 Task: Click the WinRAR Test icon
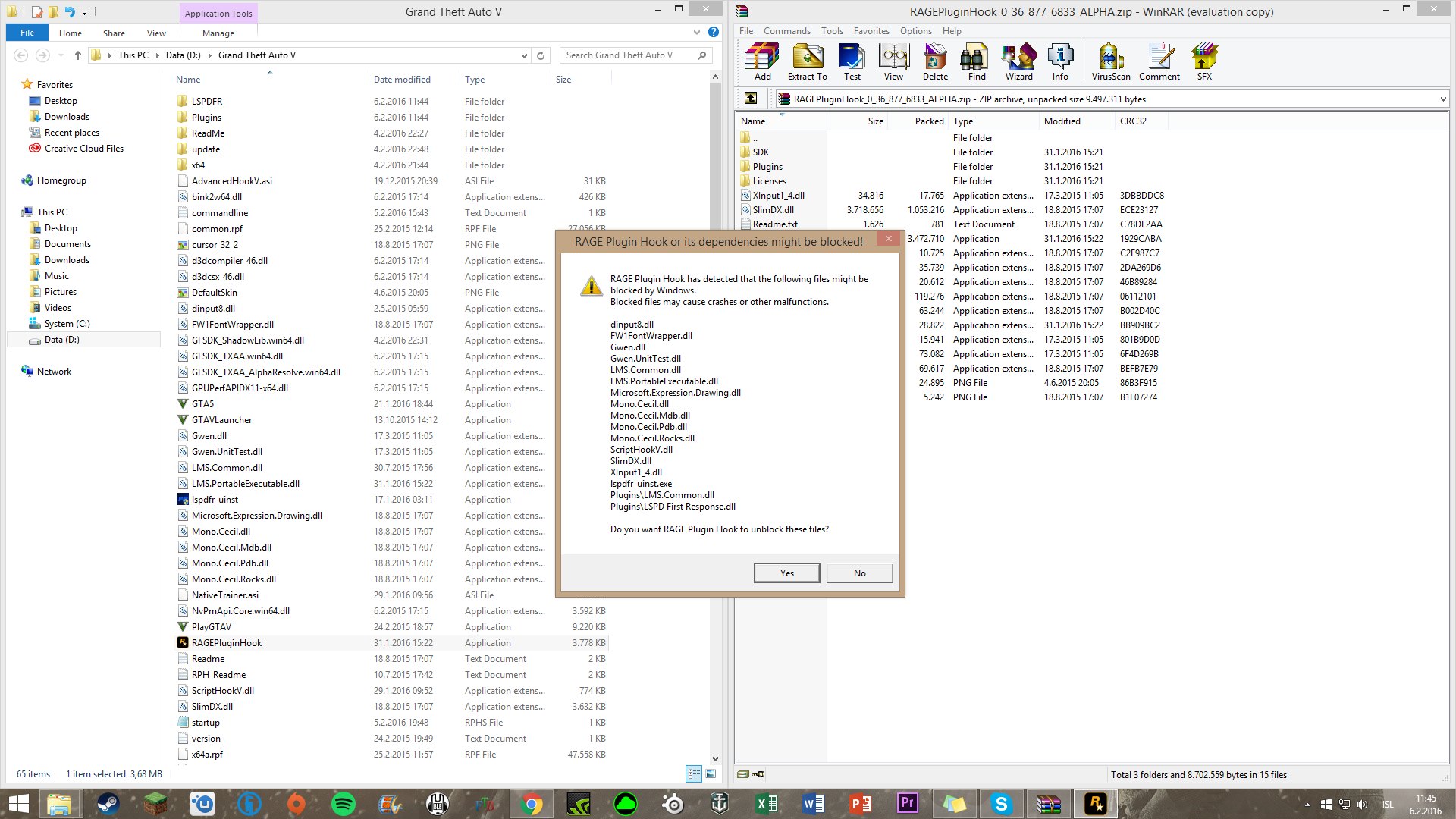[852, 61]
